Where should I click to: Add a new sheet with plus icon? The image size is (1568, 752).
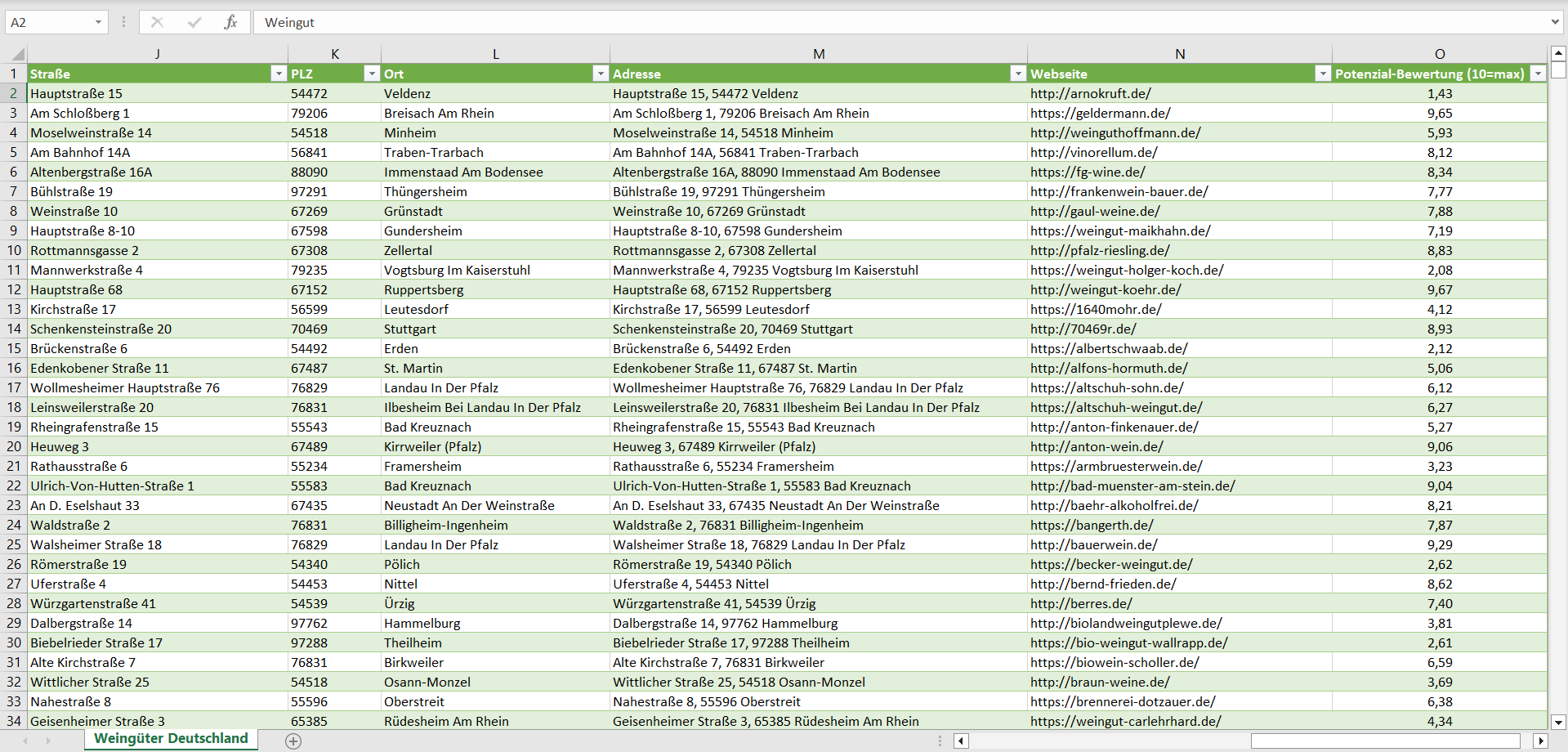293,741
